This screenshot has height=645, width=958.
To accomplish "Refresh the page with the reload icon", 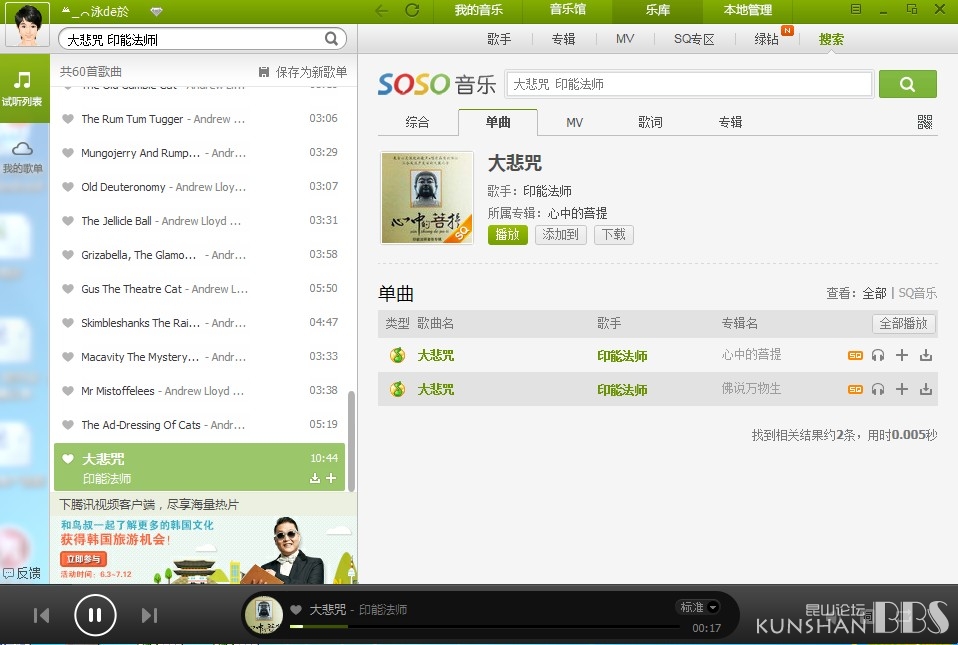I will (412, 10).
